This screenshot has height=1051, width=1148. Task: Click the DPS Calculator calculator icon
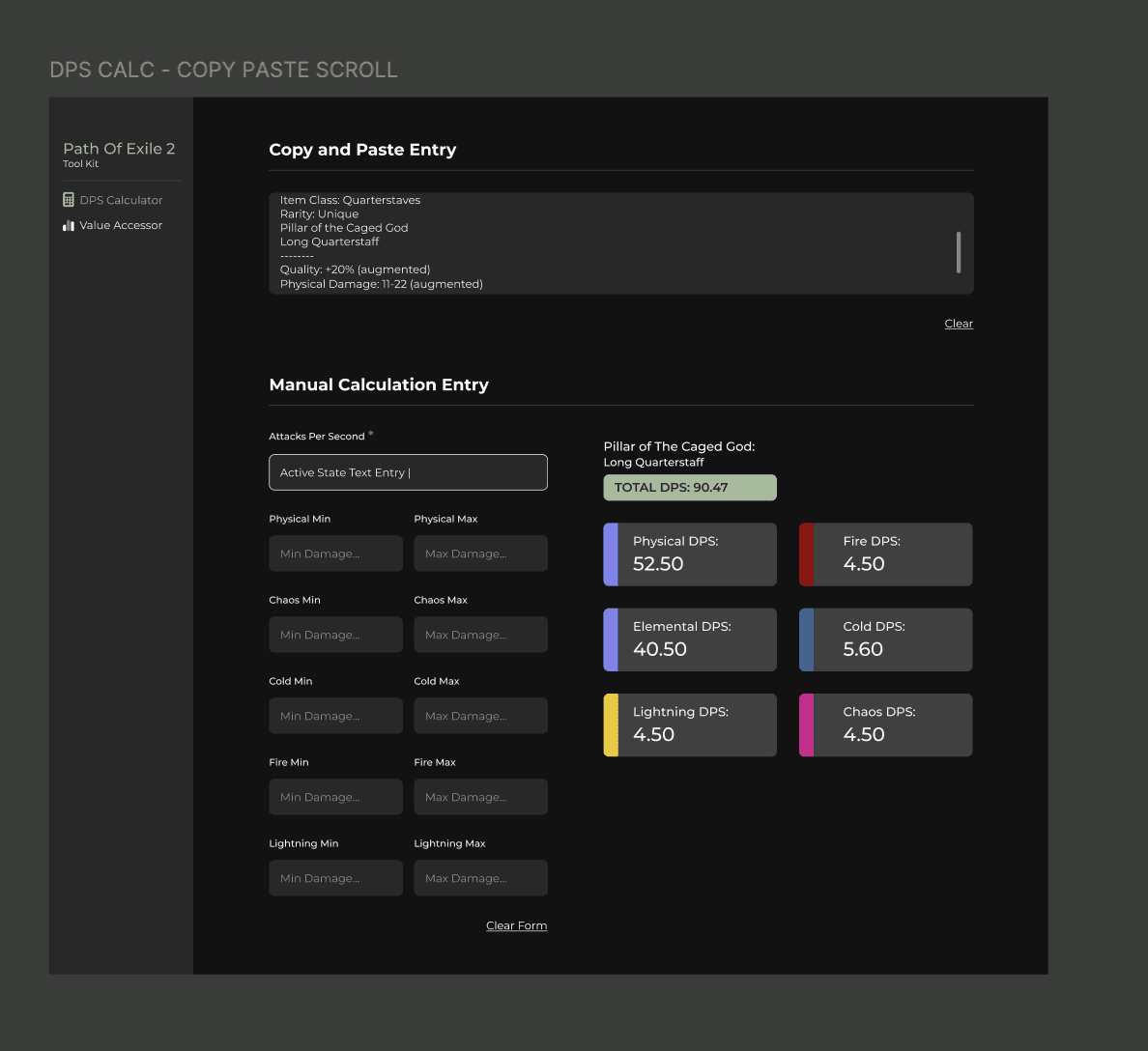(x=68, y=200)
